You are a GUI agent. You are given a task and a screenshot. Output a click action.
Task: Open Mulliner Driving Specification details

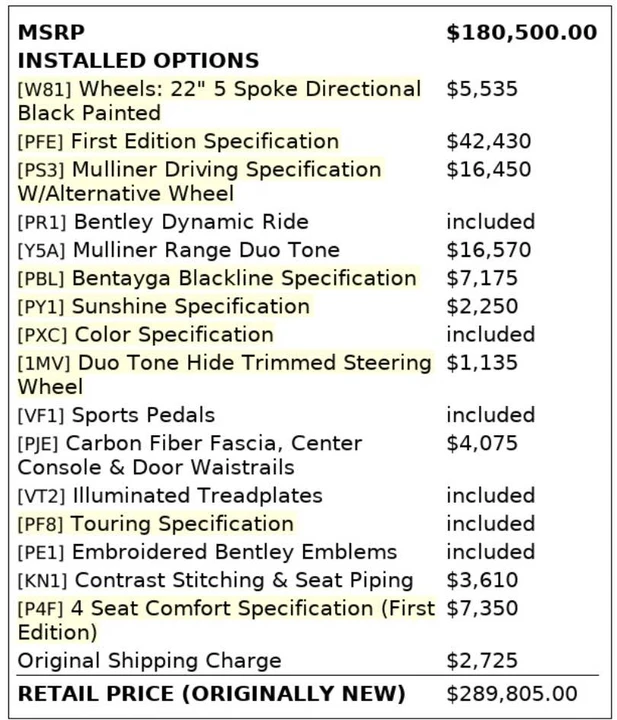point(199,181)
